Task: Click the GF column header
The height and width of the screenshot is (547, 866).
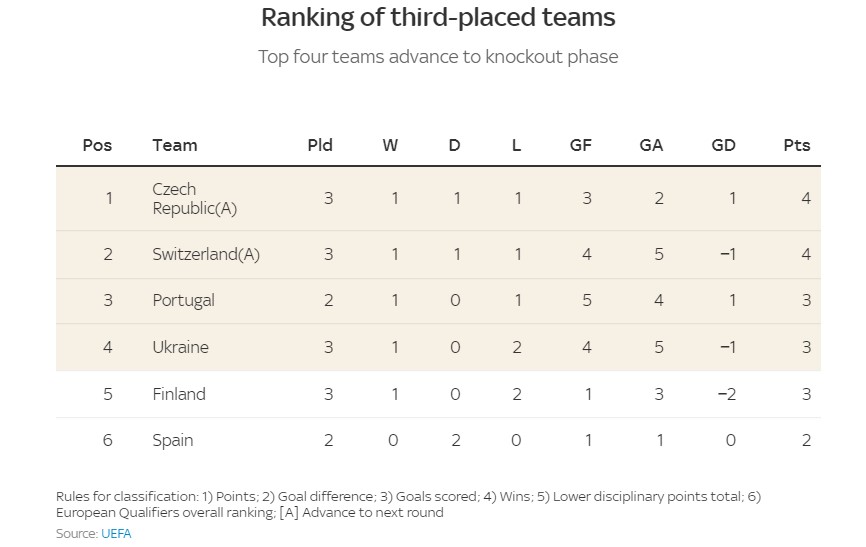Action: [581, 145]
